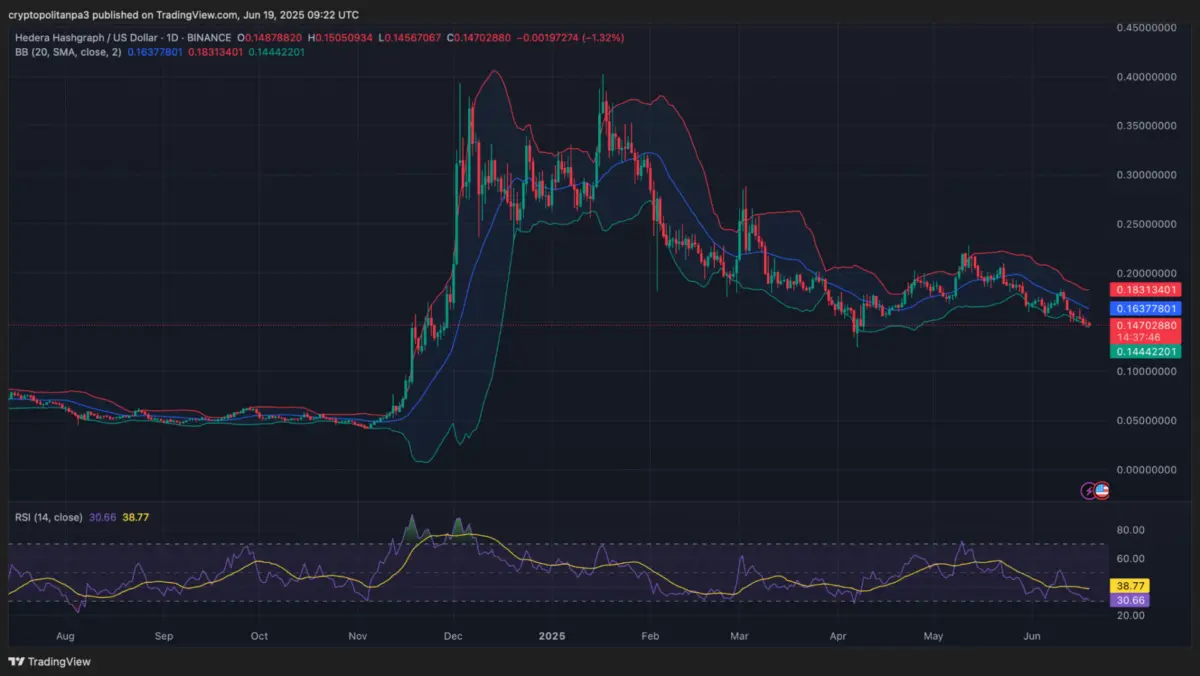Click the purple lightning event icon
The image size is (1200, 676).
[1089, 490]
